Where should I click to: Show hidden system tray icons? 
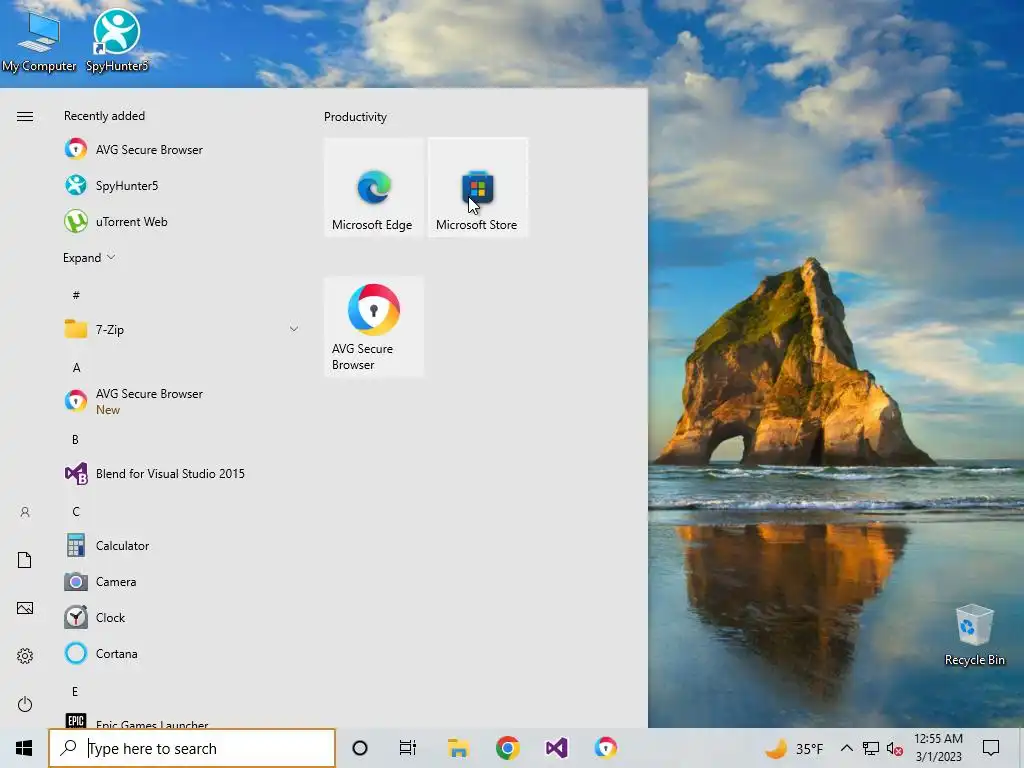pyautogui.click(x=846, y=748)
